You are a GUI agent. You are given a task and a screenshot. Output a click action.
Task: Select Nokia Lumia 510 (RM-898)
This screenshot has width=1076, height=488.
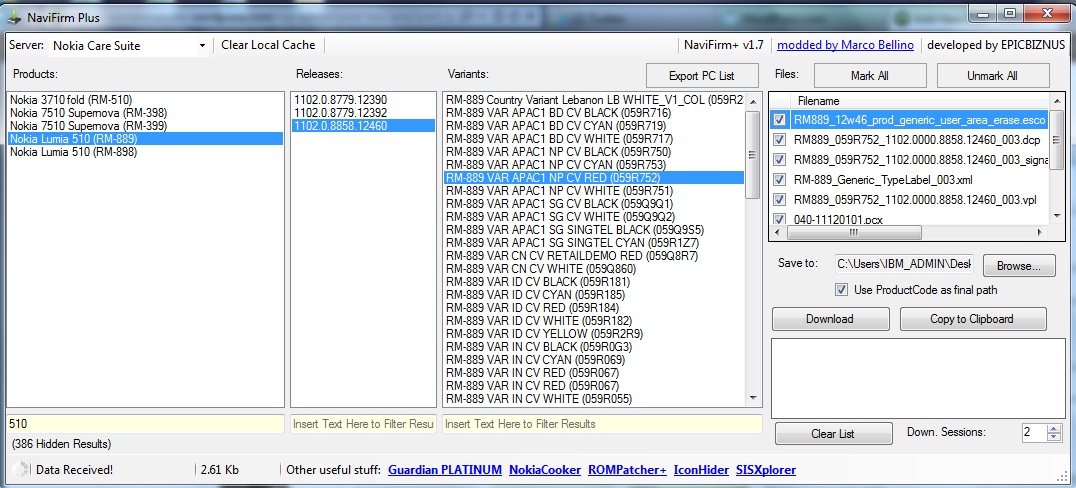click(145, 152)
